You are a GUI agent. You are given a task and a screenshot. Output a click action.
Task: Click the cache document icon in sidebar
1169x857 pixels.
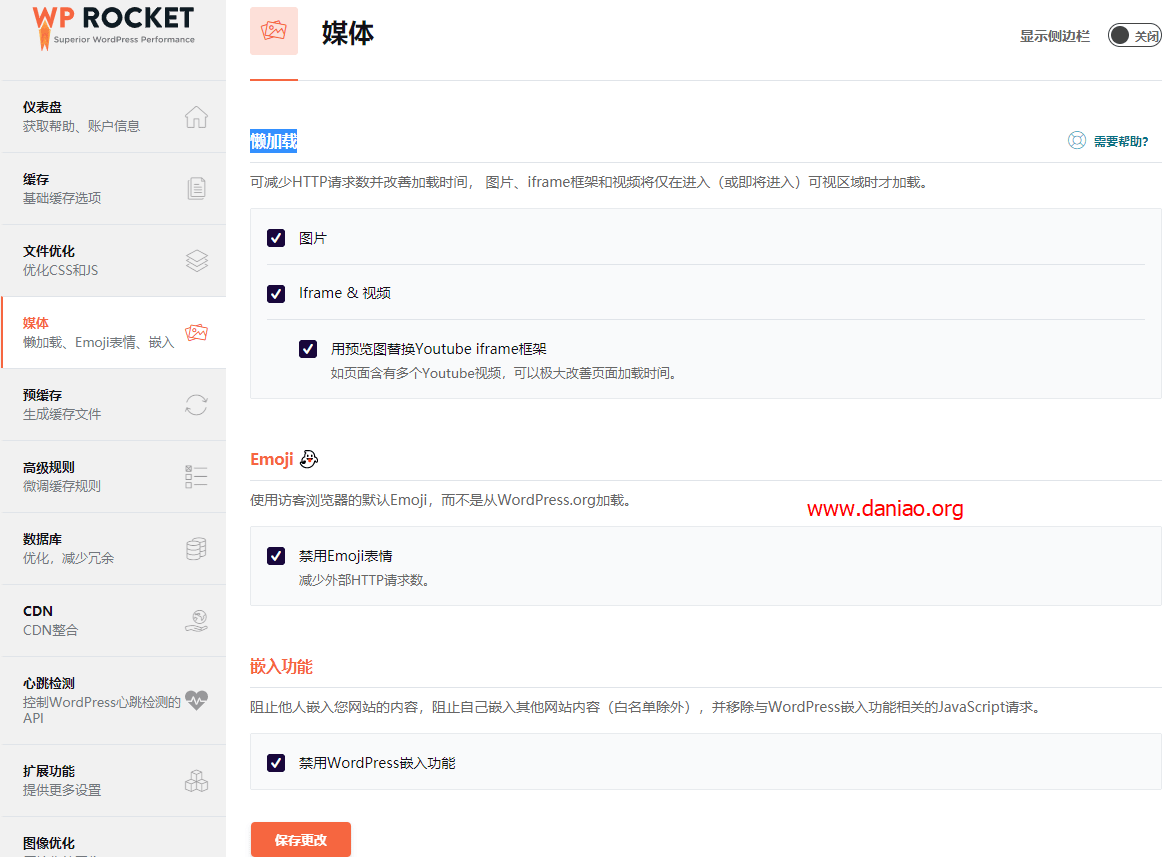(x=196, y=189)
